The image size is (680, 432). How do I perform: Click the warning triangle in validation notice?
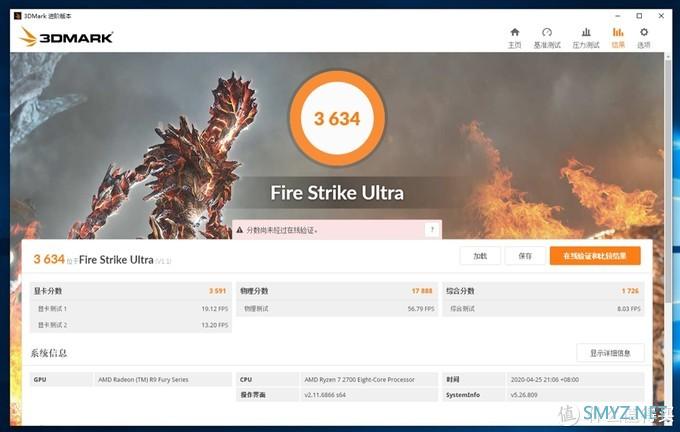pyautogui.click(x=239, y=230)
